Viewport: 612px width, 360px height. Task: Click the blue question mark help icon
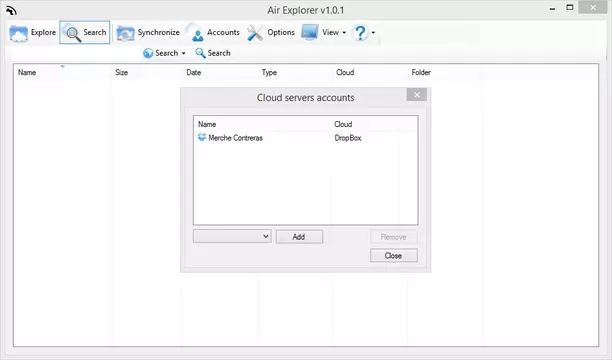coord(360,33)
